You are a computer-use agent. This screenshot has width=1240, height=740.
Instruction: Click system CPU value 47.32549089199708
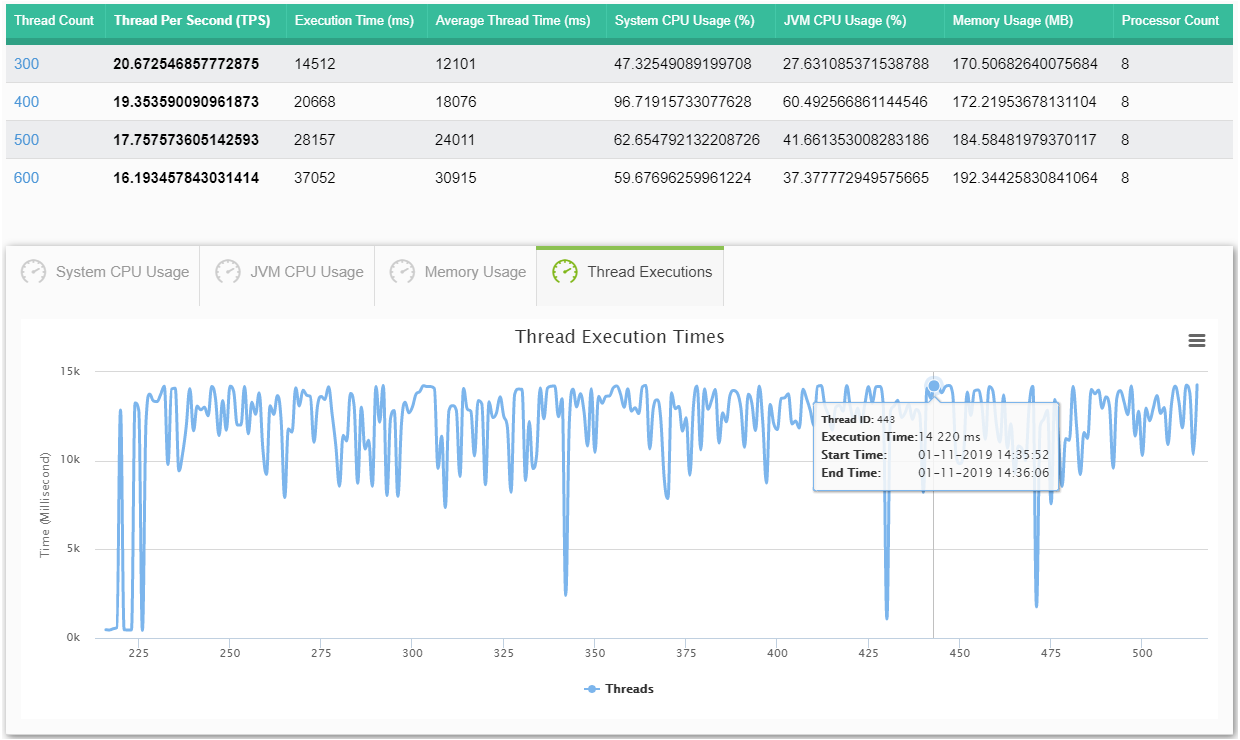[683, 64]
